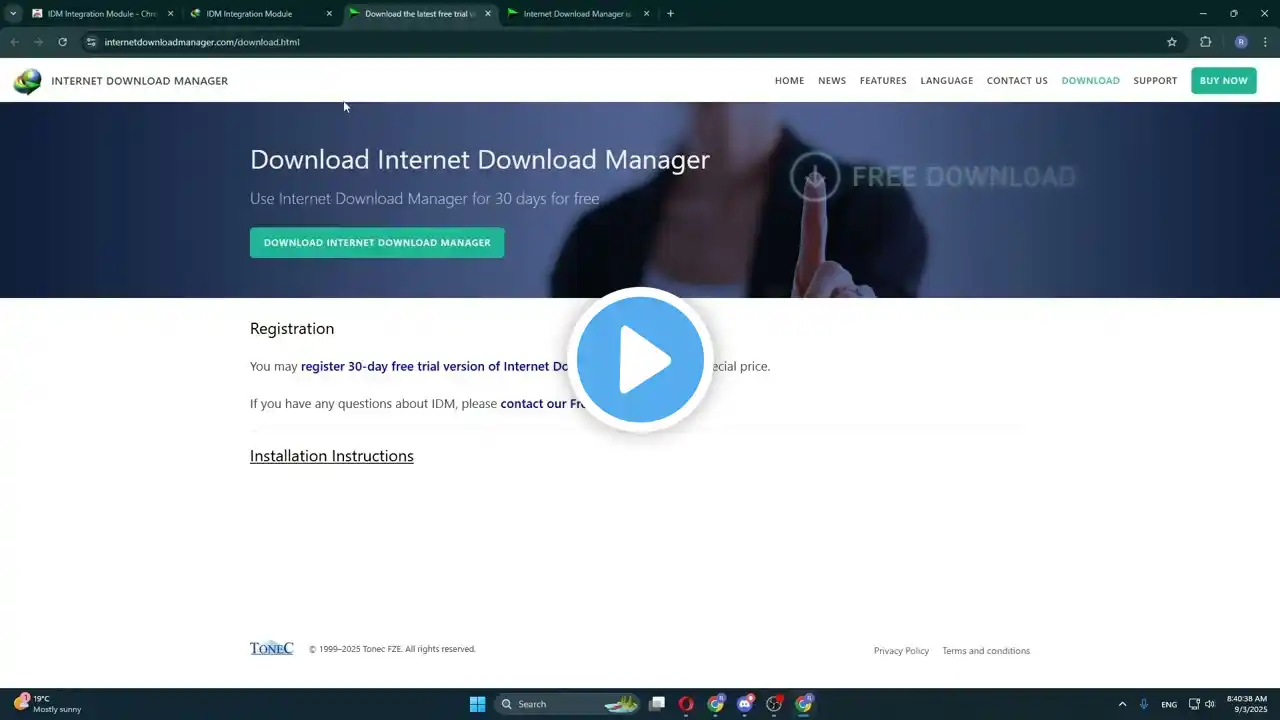Click DOWNLOAD in the navigation bar
The image size is (1280, 720).
pos(1090,81)
